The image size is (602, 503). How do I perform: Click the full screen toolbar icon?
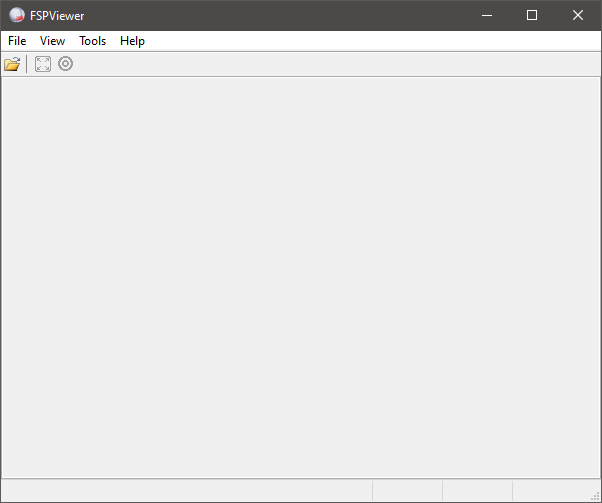coord(43,64)
